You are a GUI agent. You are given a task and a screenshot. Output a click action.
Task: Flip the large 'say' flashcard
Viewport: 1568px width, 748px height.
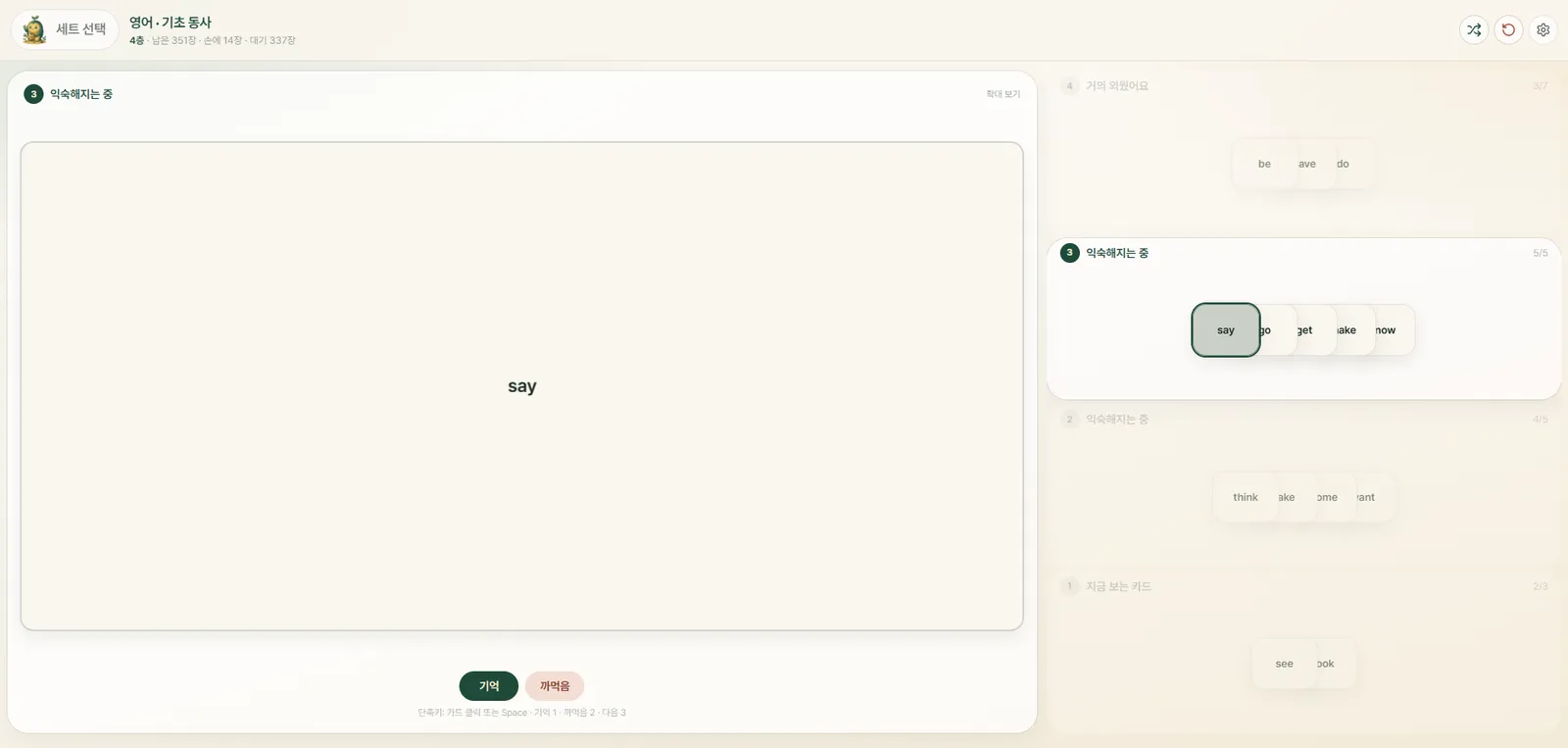pyautogui.click(x=522, y=386)
